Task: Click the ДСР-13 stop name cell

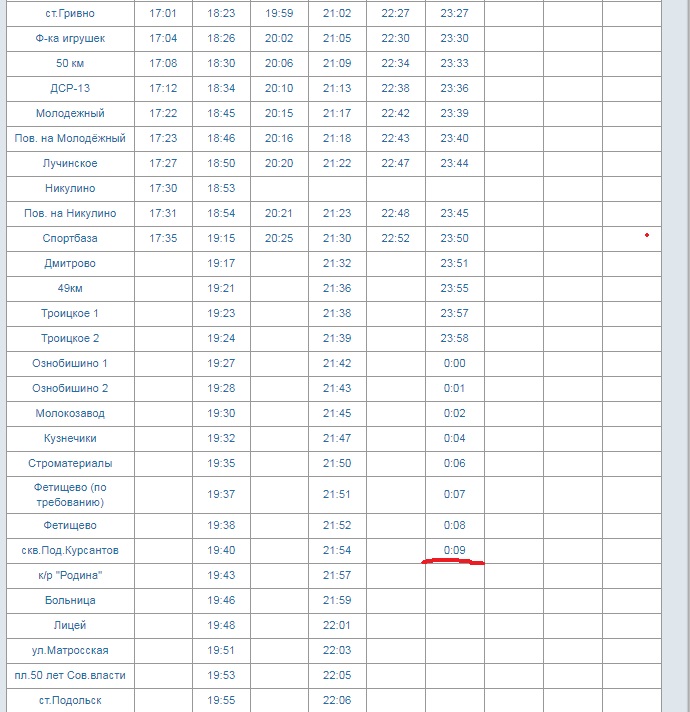Action: 68,88
